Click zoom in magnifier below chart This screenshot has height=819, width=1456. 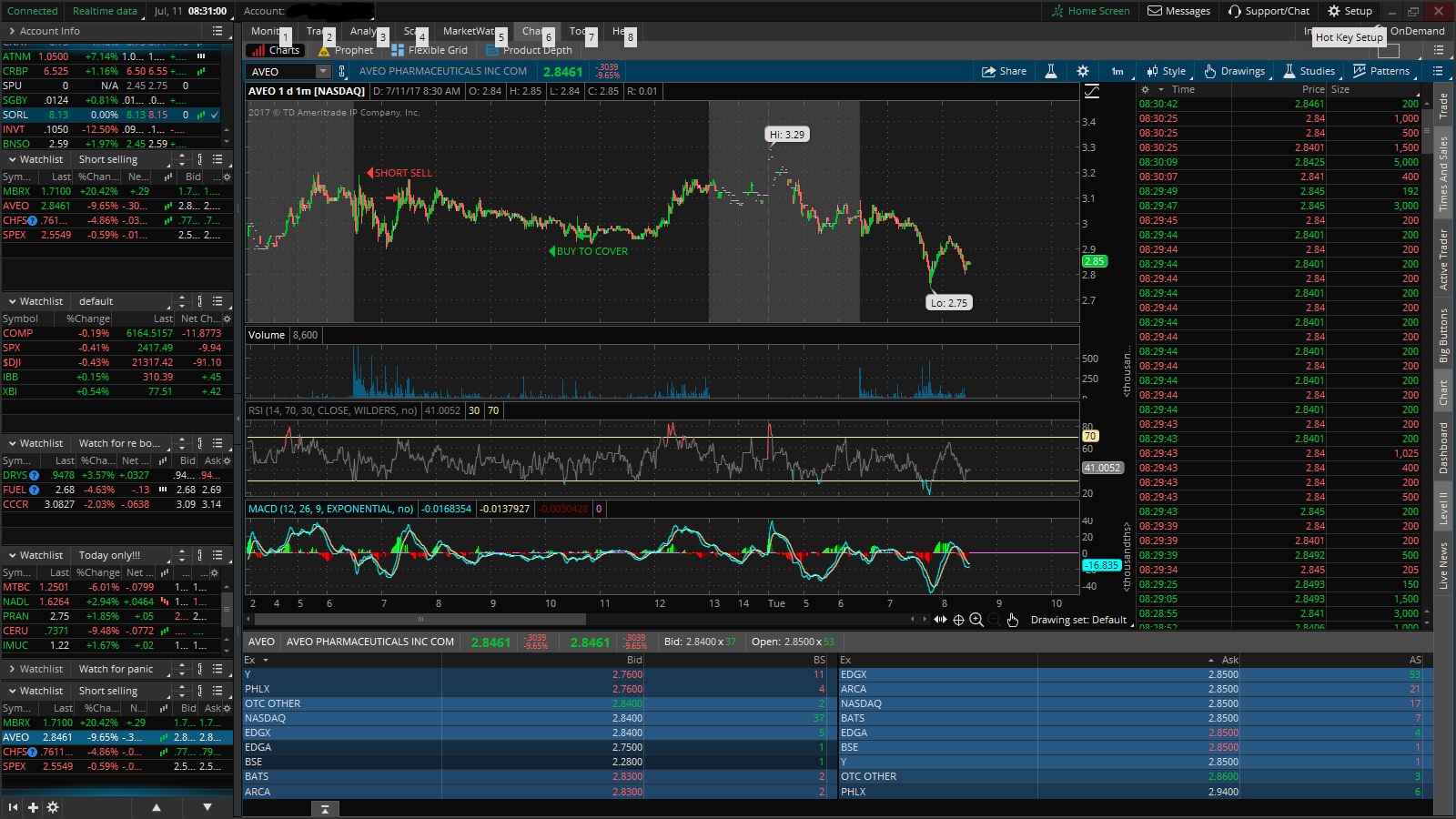tap(976, 620)
